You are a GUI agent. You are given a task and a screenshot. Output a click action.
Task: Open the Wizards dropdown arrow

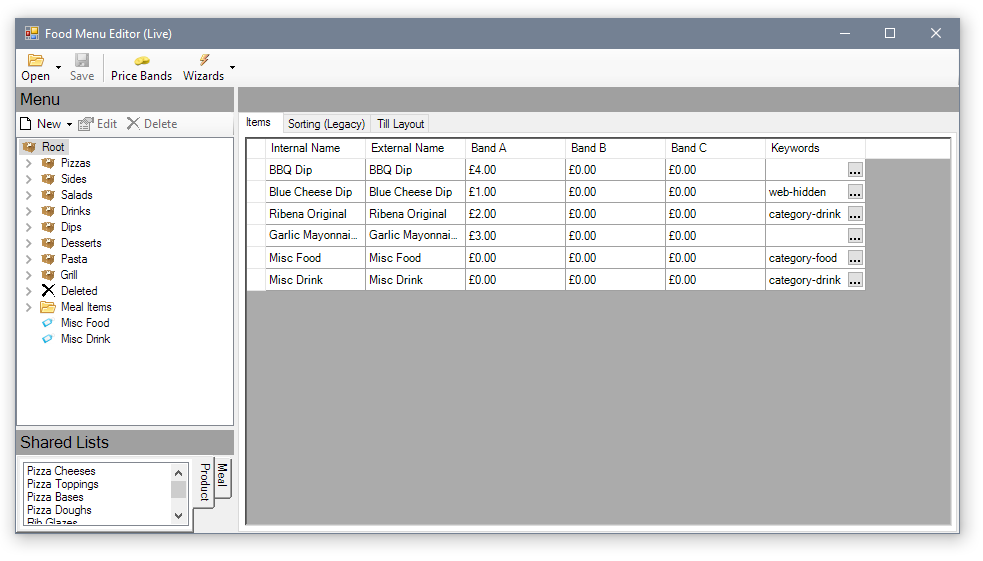233,68
